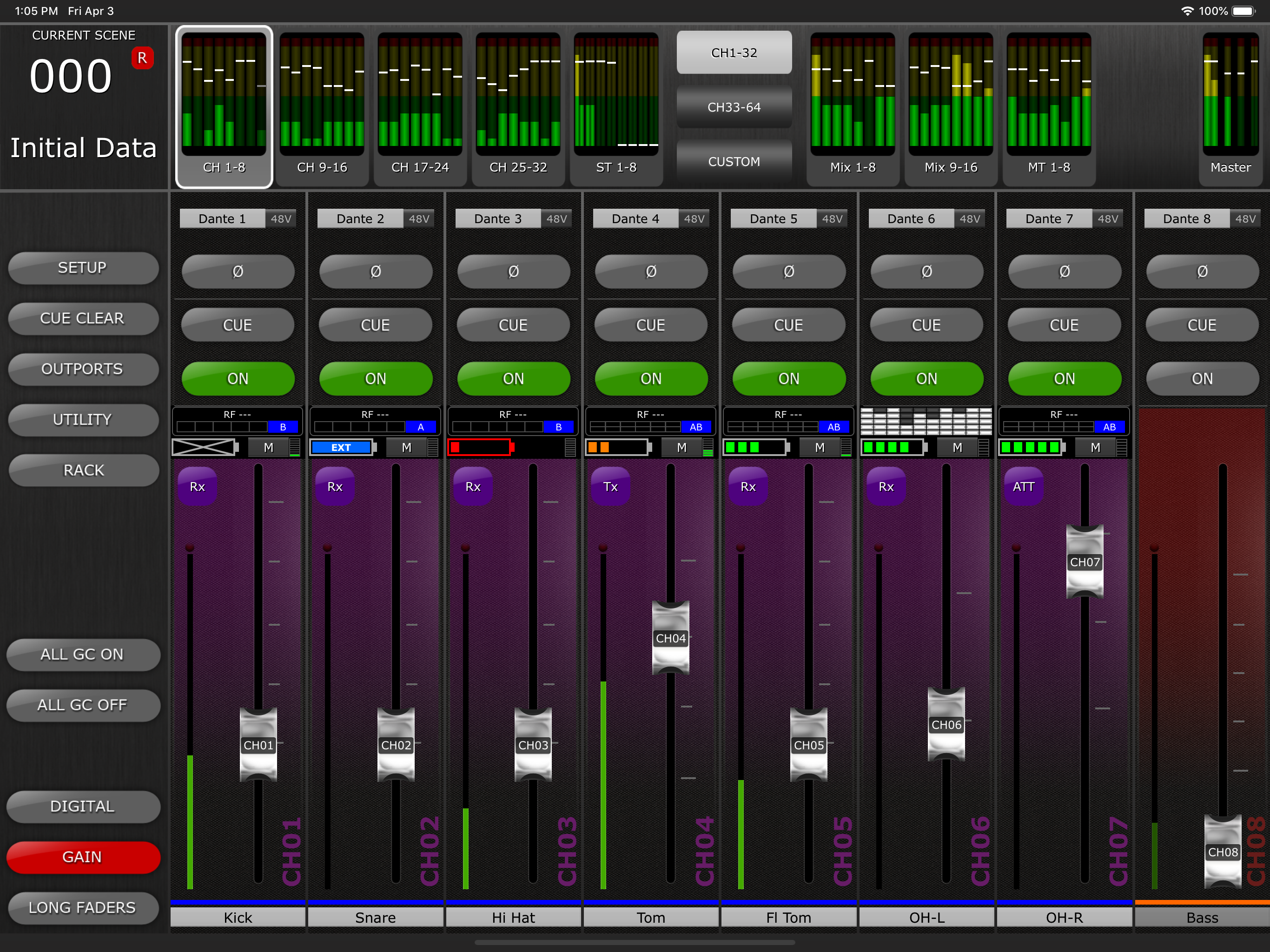Switch to the CH33-64 bank
1270x952 pixels.
(734, 107)
